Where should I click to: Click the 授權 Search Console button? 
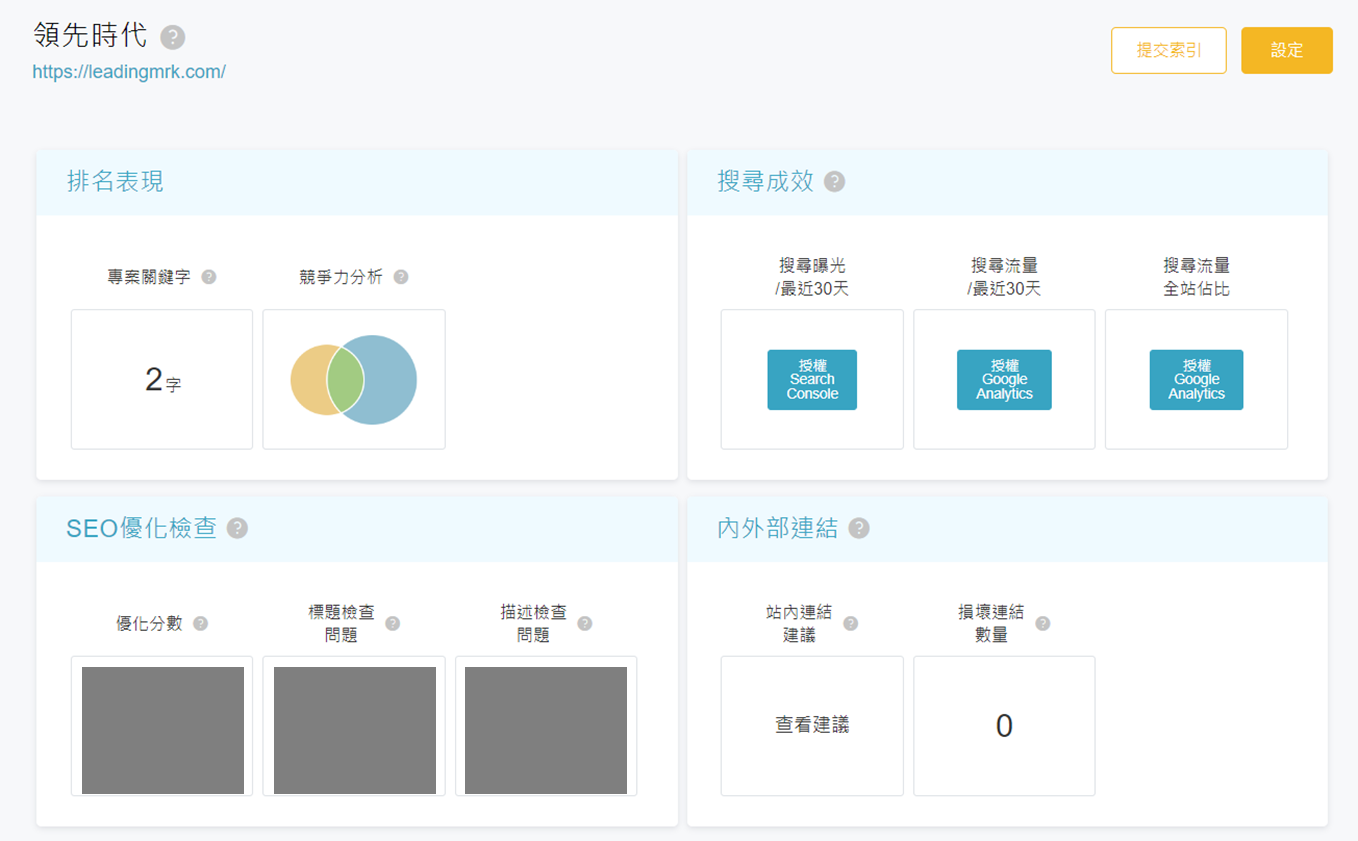tap(812, 380)
